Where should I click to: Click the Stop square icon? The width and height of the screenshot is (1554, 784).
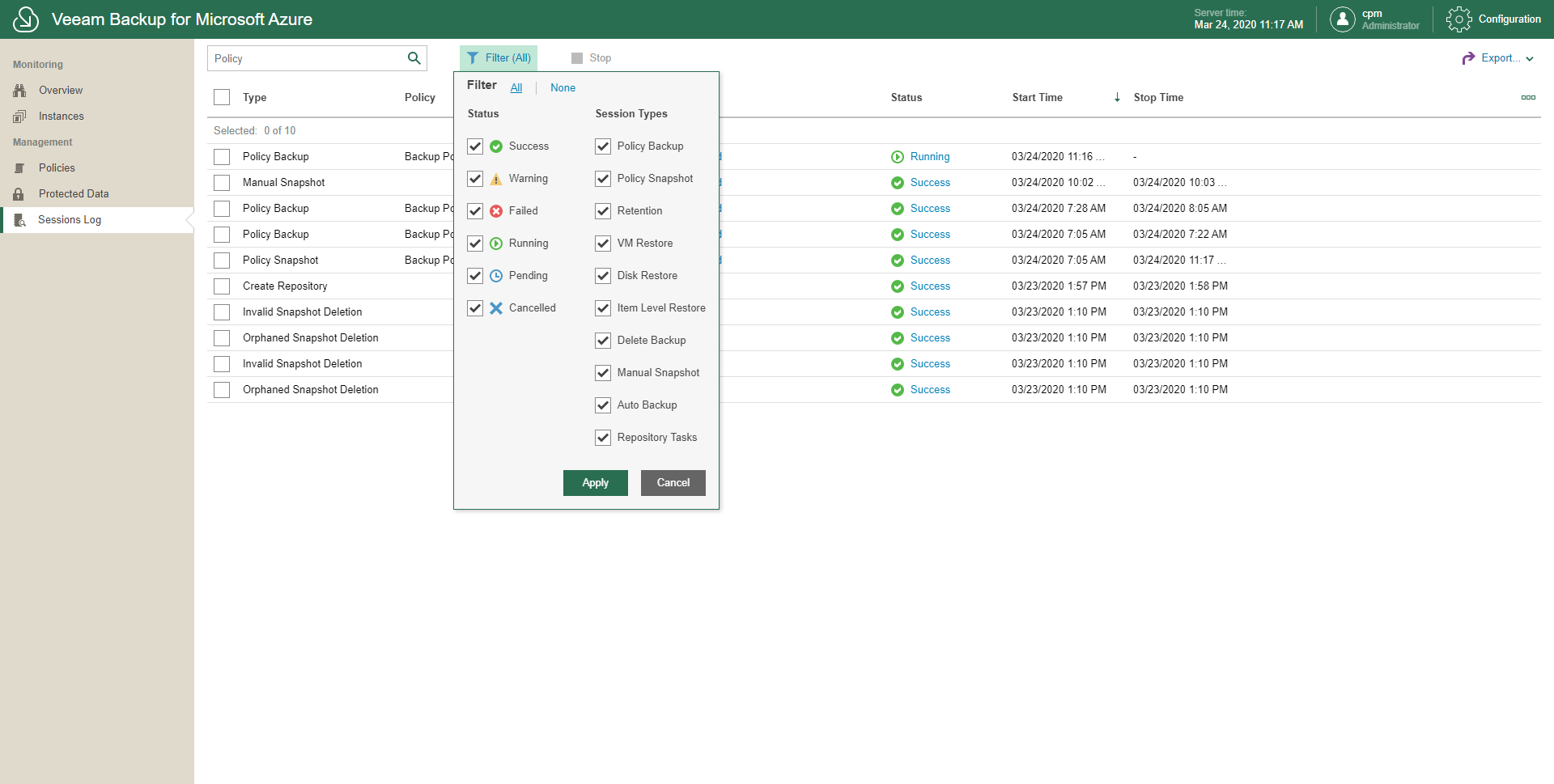point(577,58)
